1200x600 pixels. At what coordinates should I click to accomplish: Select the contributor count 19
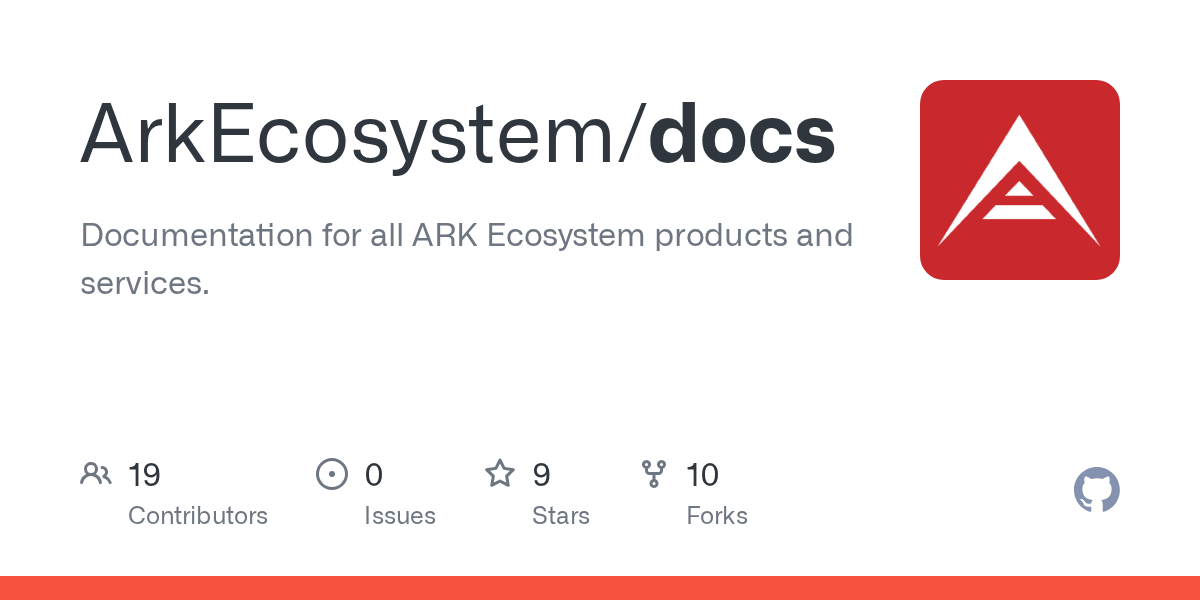144,475
